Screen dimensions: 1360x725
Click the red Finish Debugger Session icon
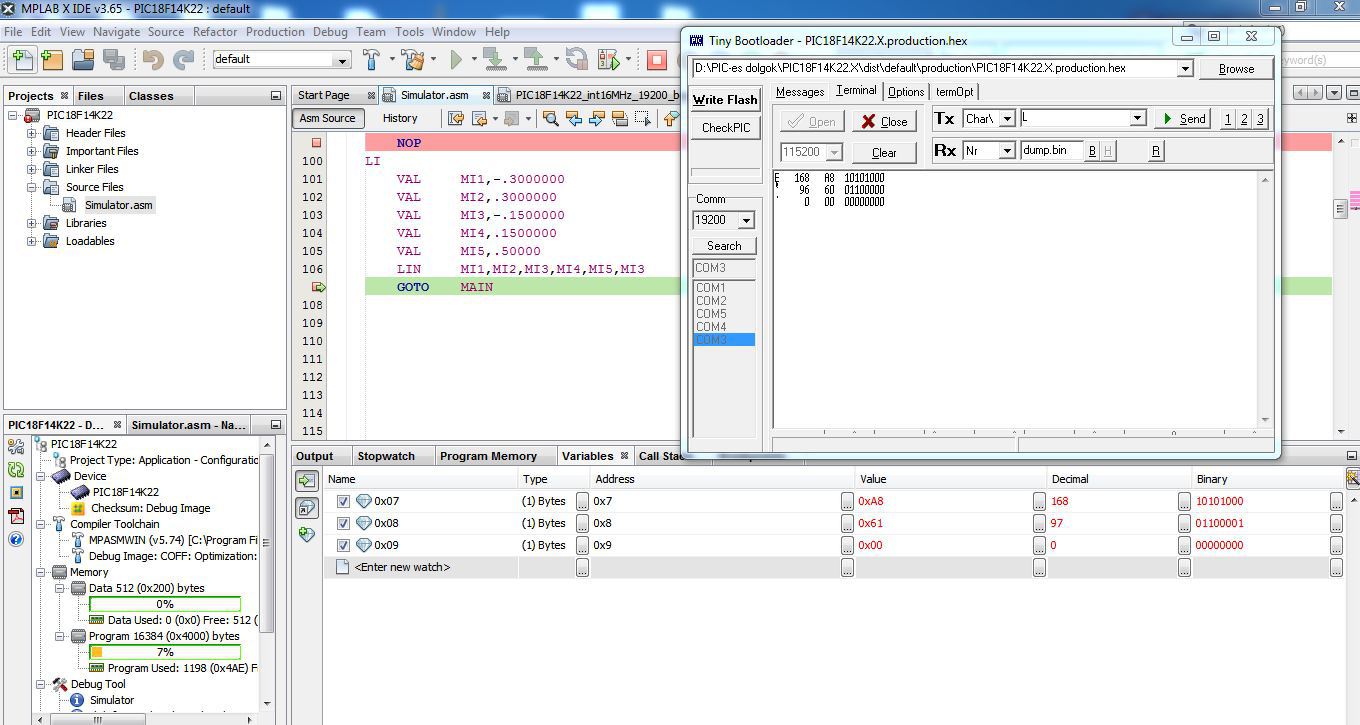(x=657, y=60)
